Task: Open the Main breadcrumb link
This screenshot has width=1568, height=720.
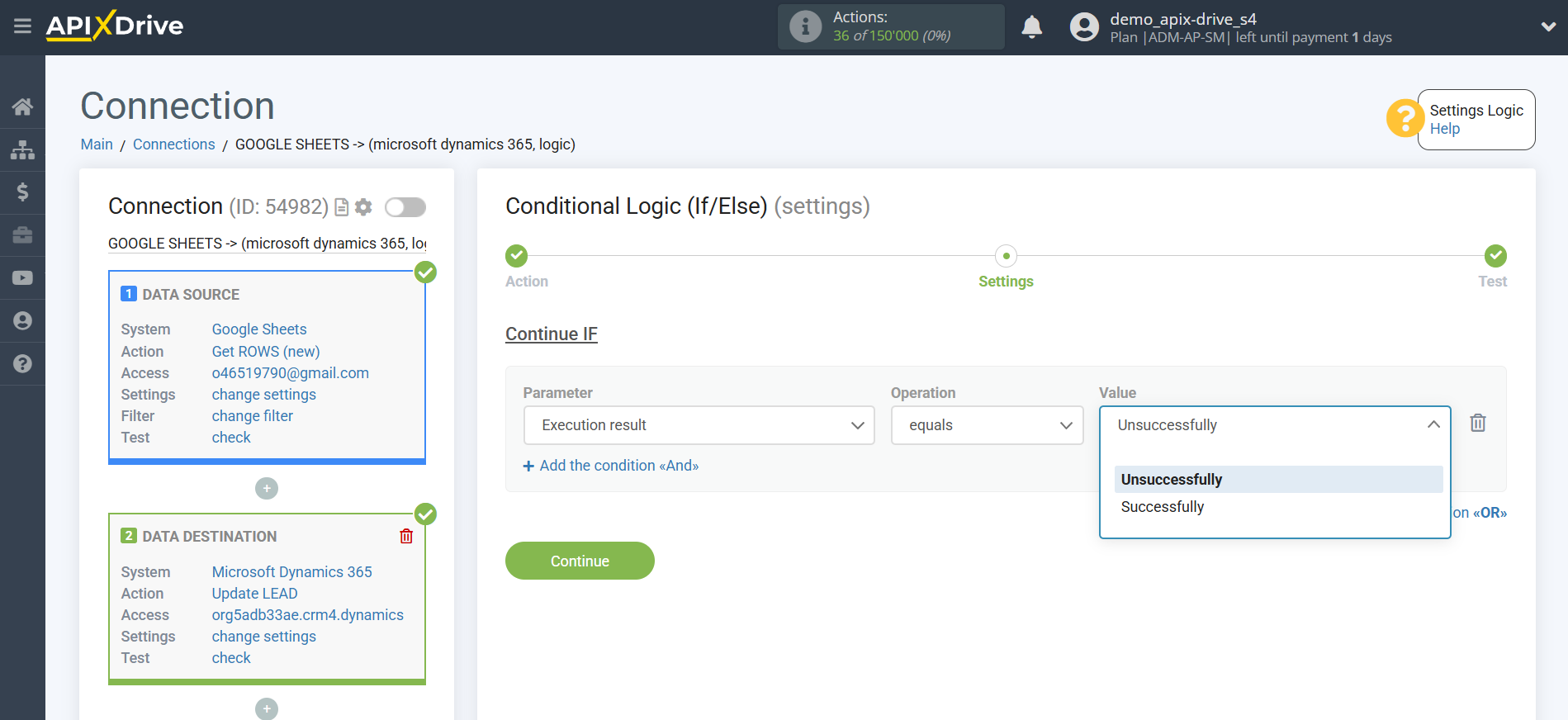Action: tap(97, 144)
